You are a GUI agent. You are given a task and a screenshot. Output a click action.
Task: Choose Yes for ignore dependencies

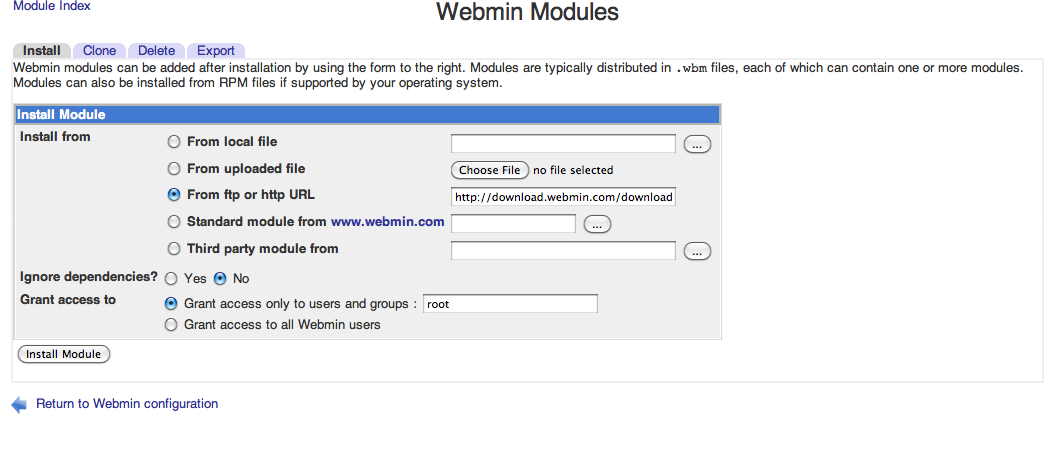171,278
